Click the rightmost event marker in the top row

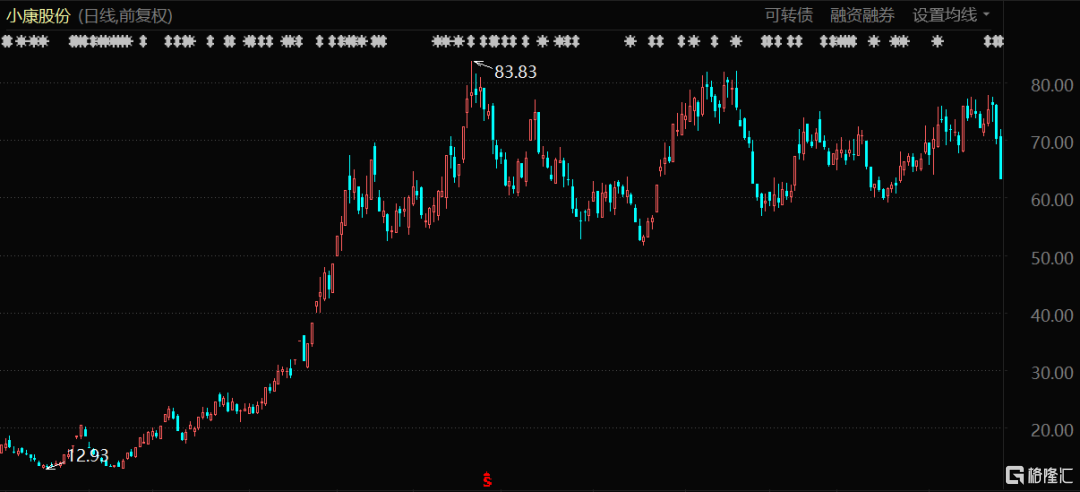point(994,42)
